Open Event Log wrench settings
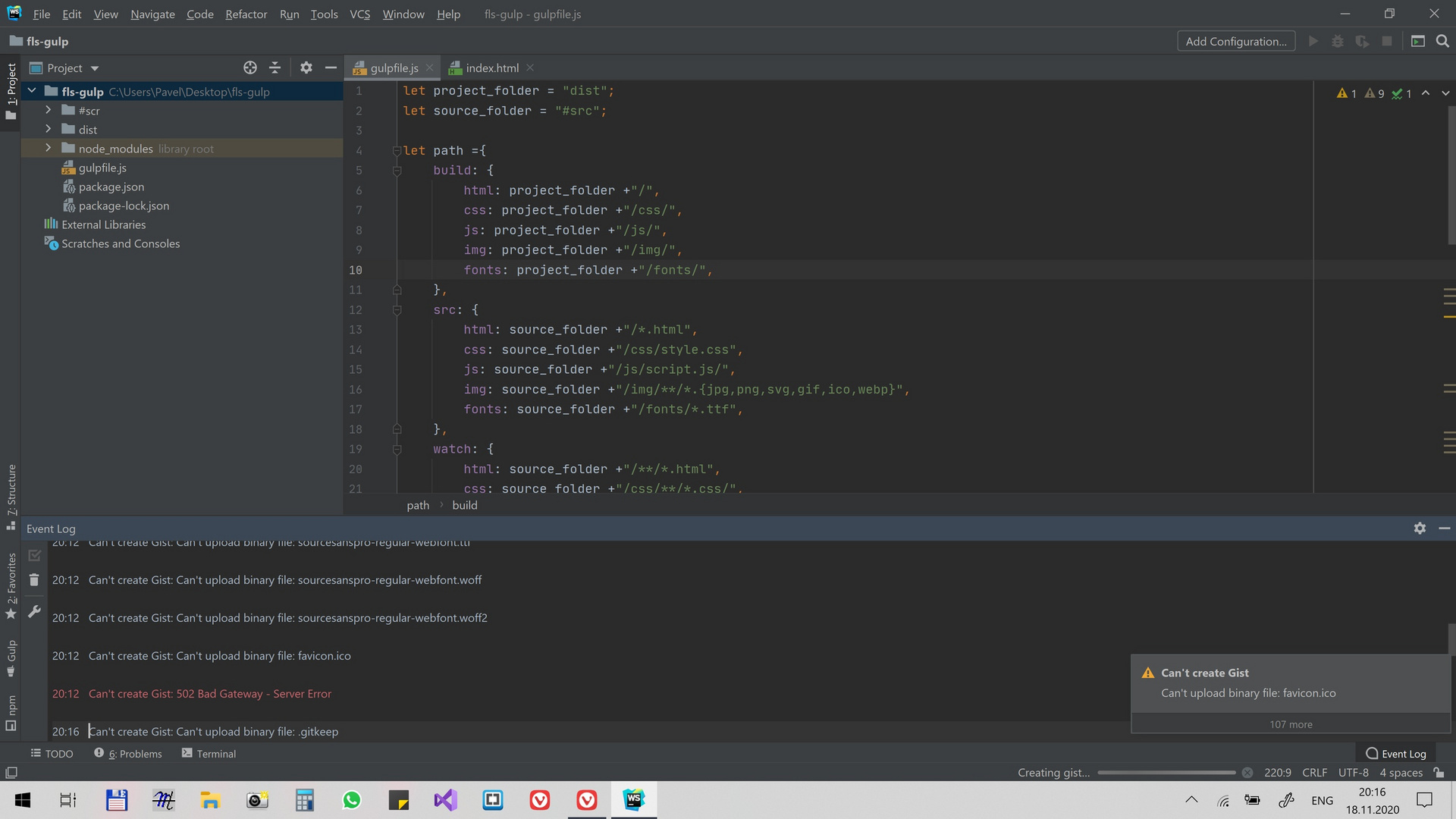This screenshot has height=819, width=1456. pos(34,611)
